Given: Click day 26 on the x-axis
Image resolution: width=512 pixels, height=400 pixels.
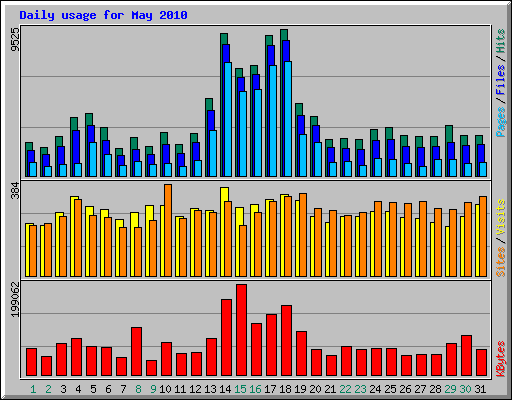Looking at the screenshot, I should point(405,389).
